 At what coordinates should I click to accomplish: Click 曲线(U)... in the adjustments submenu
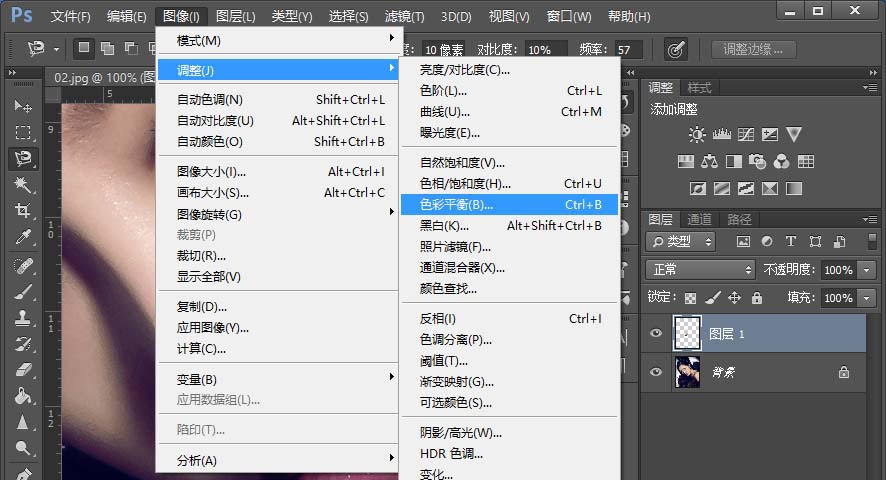(445, 112)
